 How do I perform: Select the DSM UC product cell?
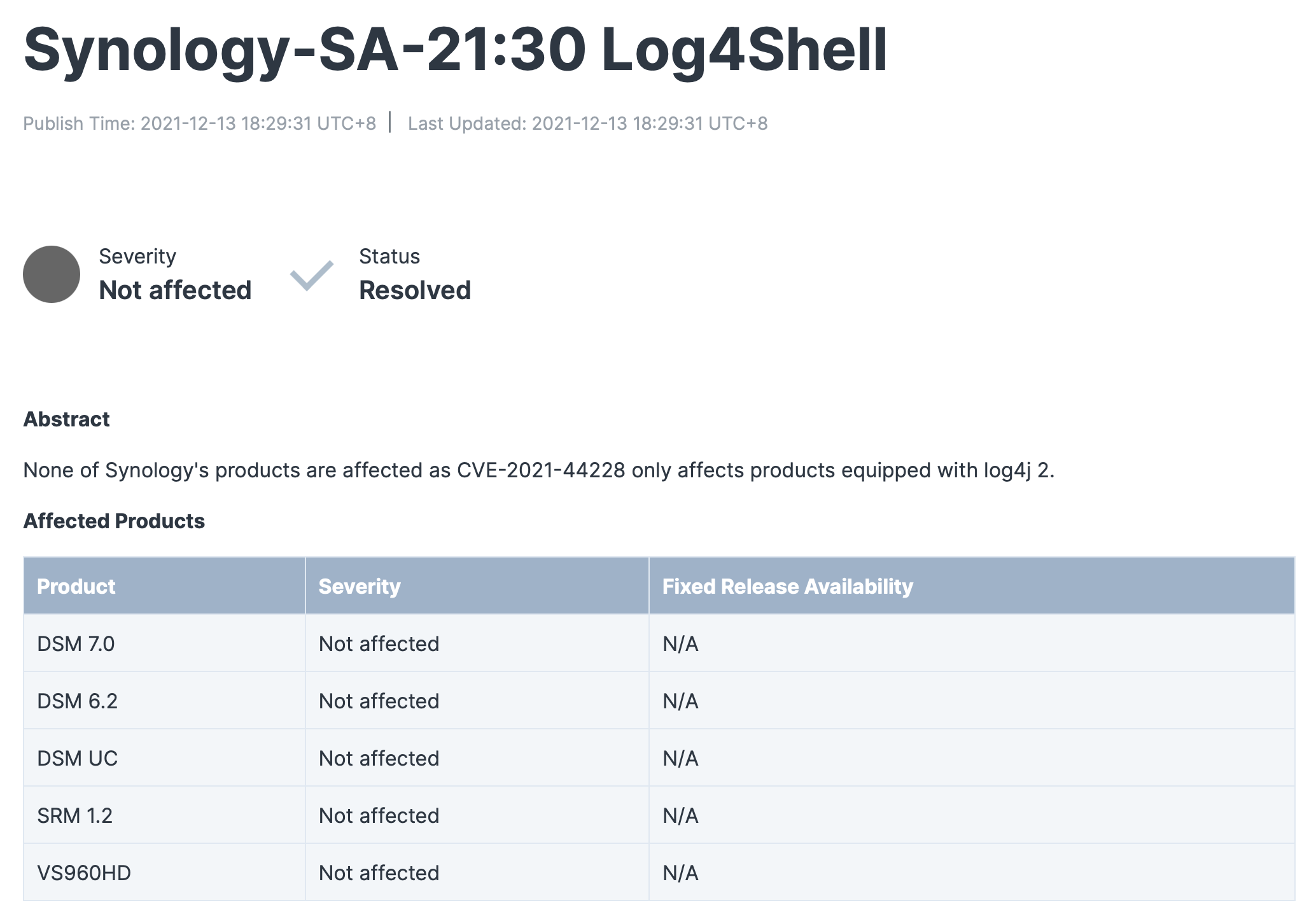[77, 758]
